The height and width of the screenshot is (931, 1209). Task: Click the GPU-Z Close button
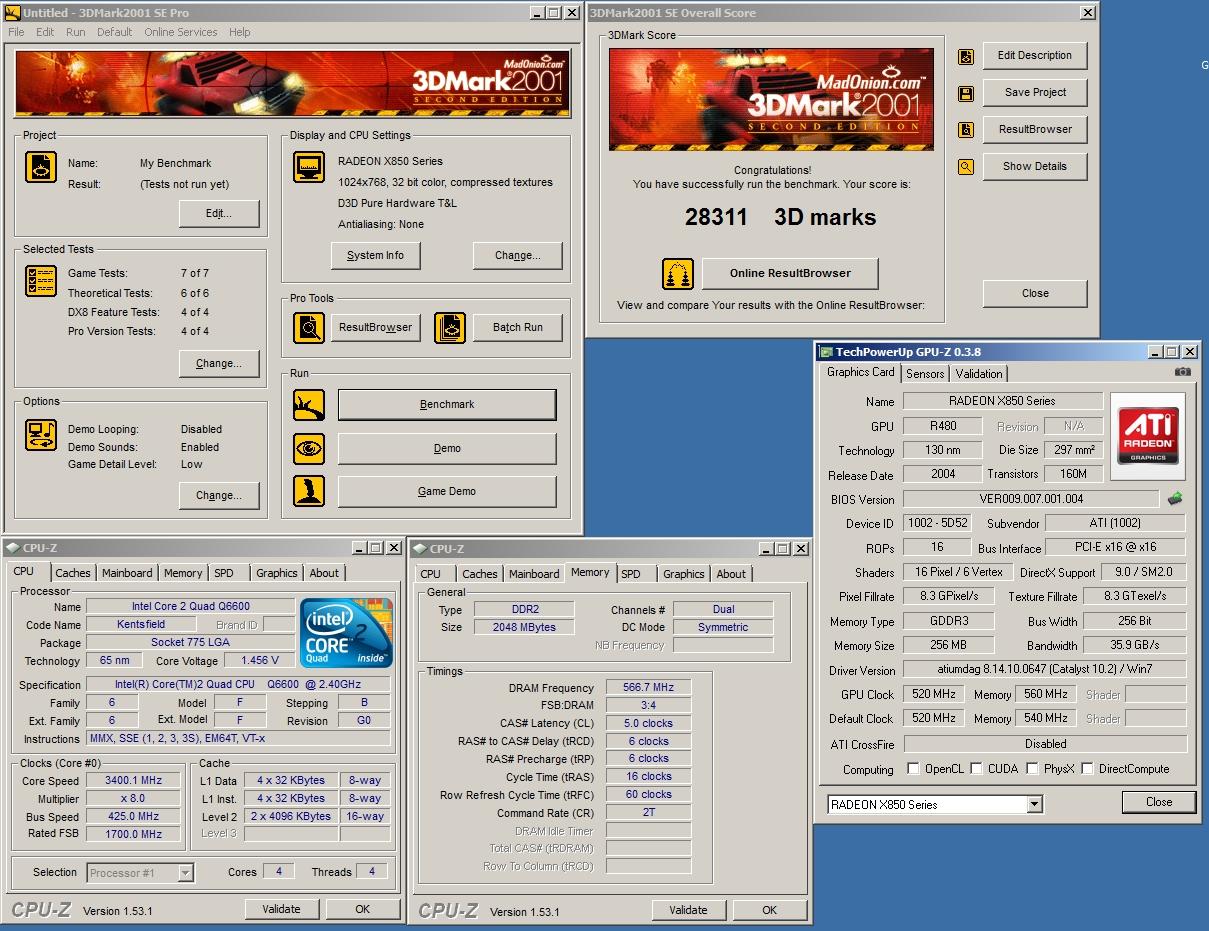[x=1159, y=802]
